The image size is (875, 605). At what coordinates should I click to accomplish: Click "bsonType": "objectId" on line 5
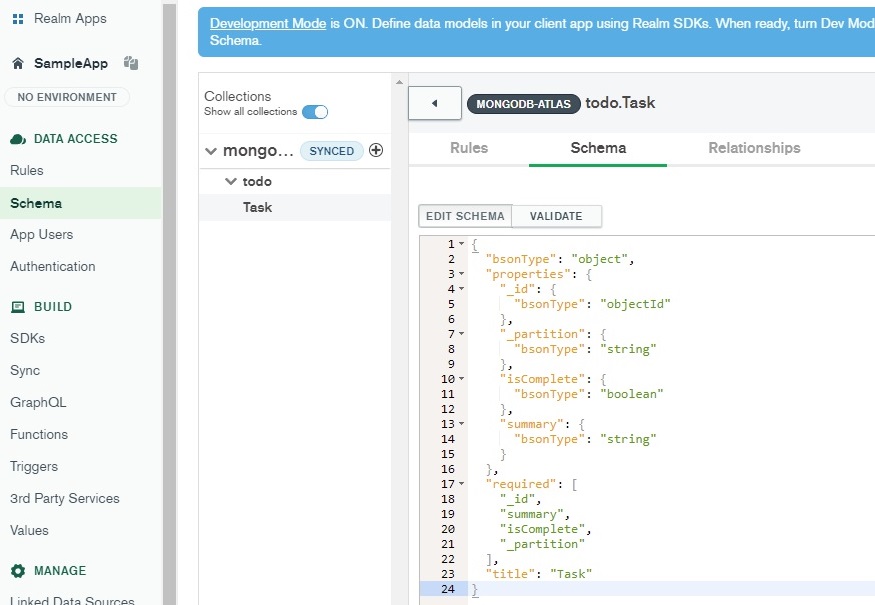click(x=592, y=304)
